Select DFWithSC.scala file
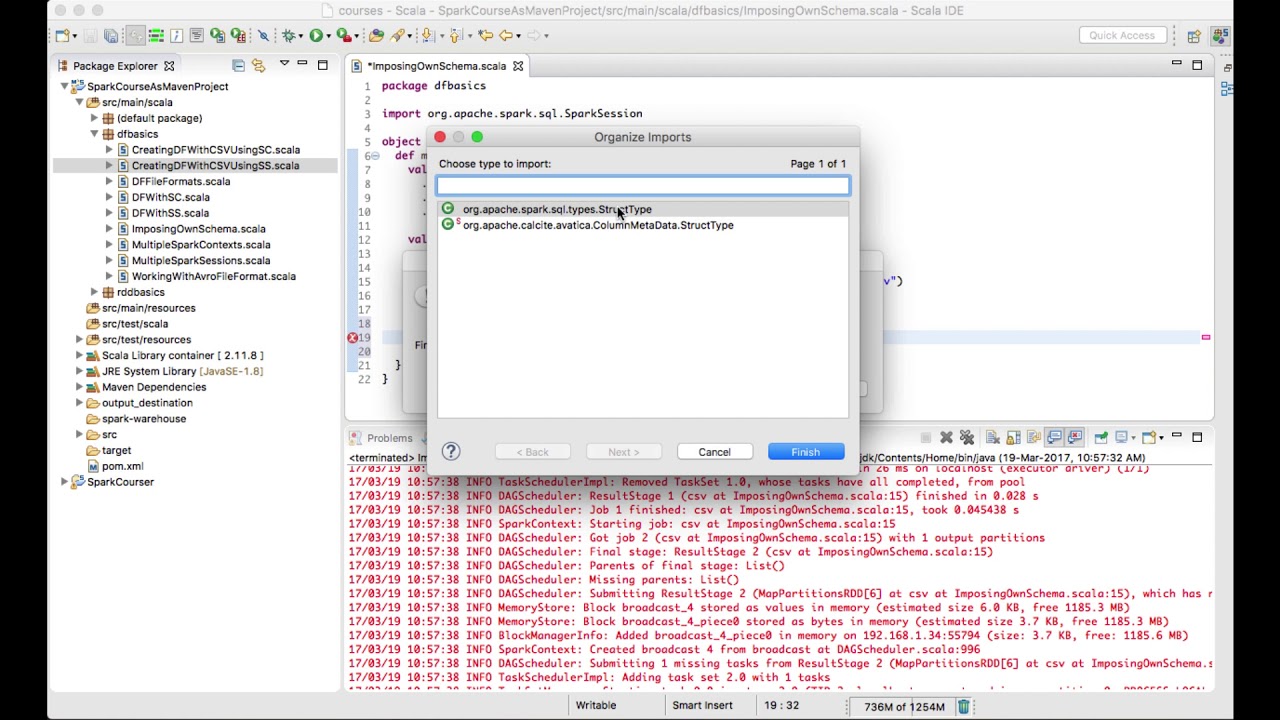Image resolution: width=1280 pixels, height=720 pixels. pyautogui.click(x=171, y=198)
